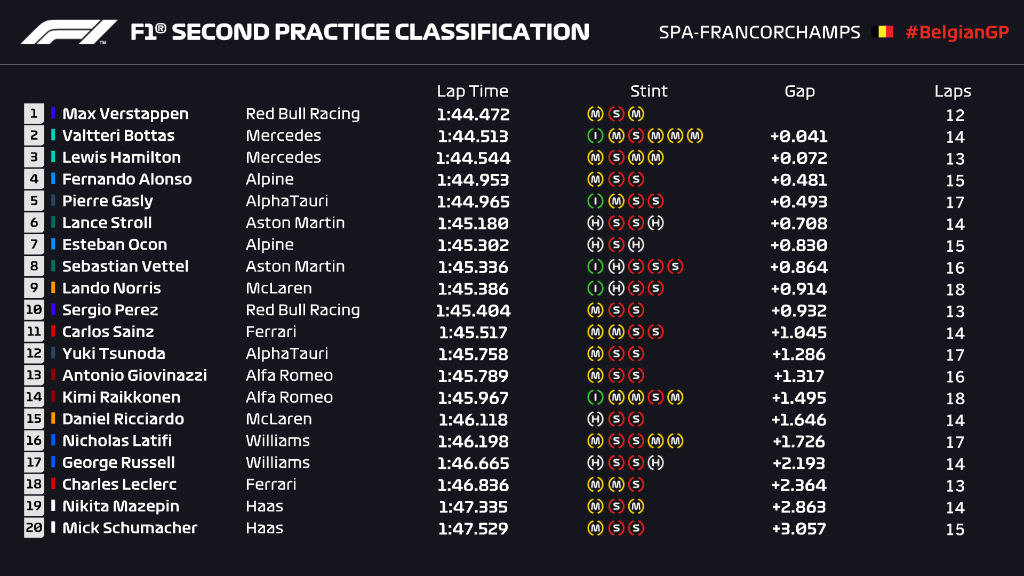The width and height of the screenshot is (1024, 576).
Task: Click the position number 1 badge
Action: click(x=35, y=114)
